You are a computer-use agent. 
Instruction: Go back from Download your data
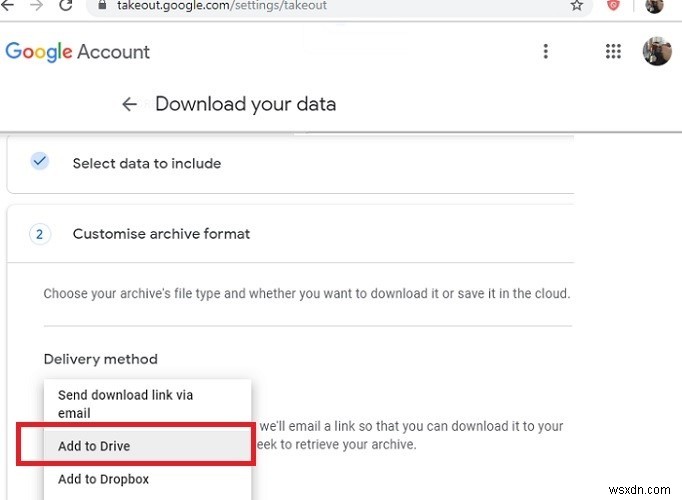pyautogui.click(x=129, y=104)
